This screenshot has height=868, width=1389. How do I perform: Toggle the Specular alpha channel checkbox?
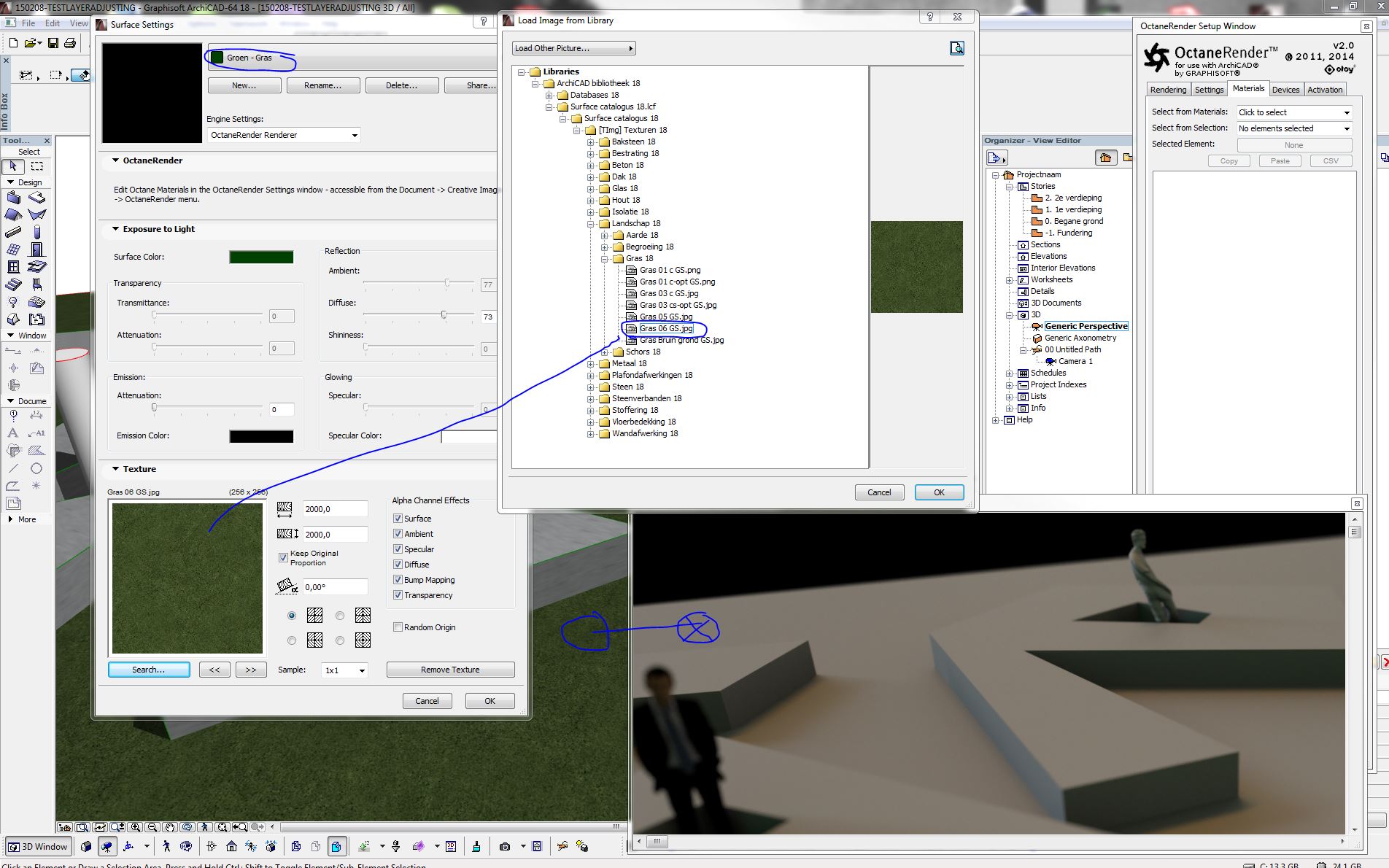[398, 549]
